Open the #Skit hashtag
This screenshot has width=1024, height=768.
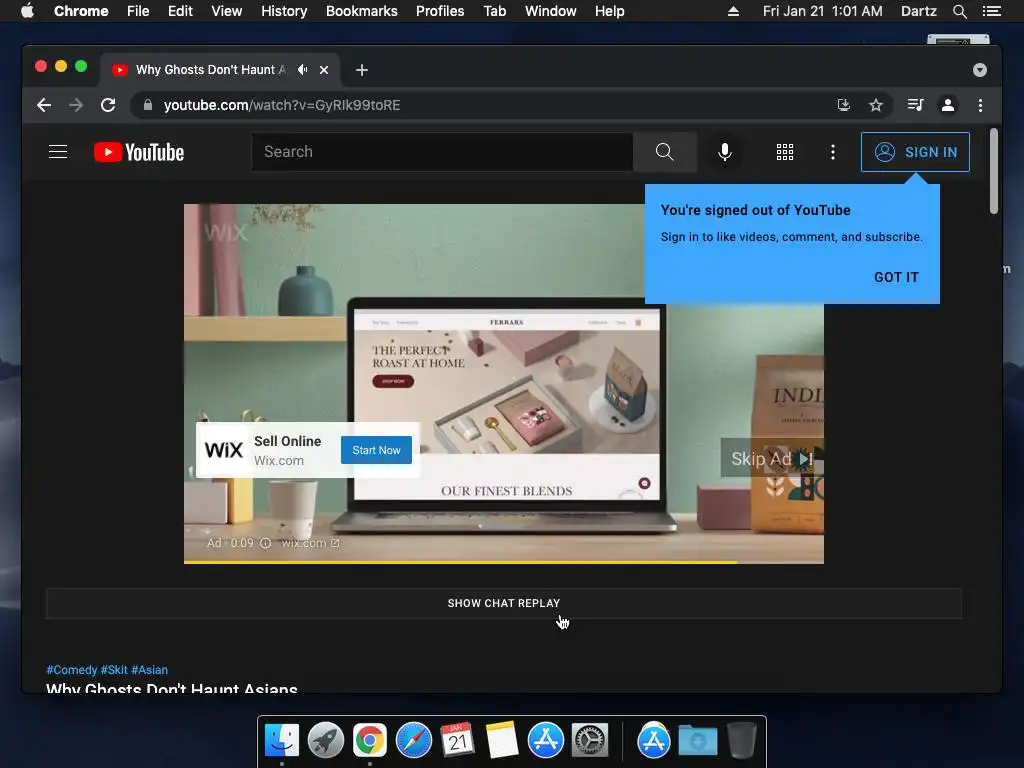click(x=114, y=670)
